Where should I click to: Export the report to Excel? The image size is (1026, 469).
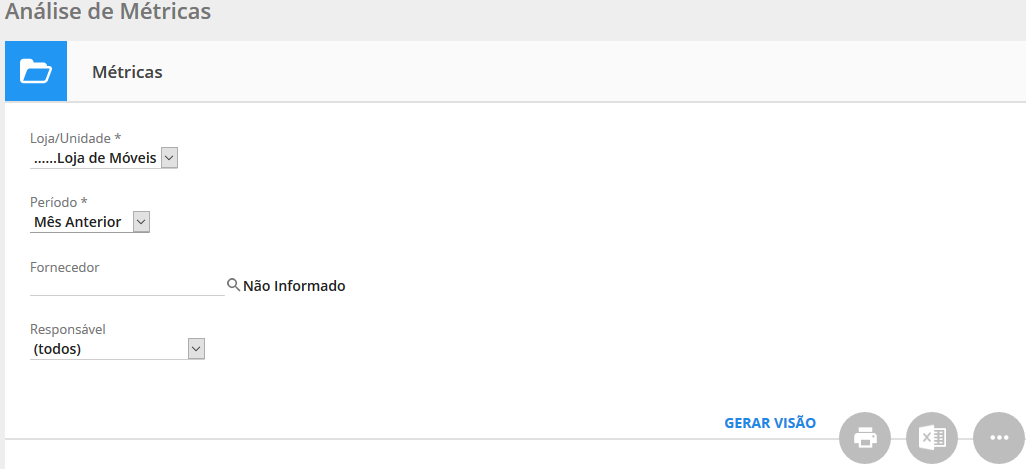932,438
